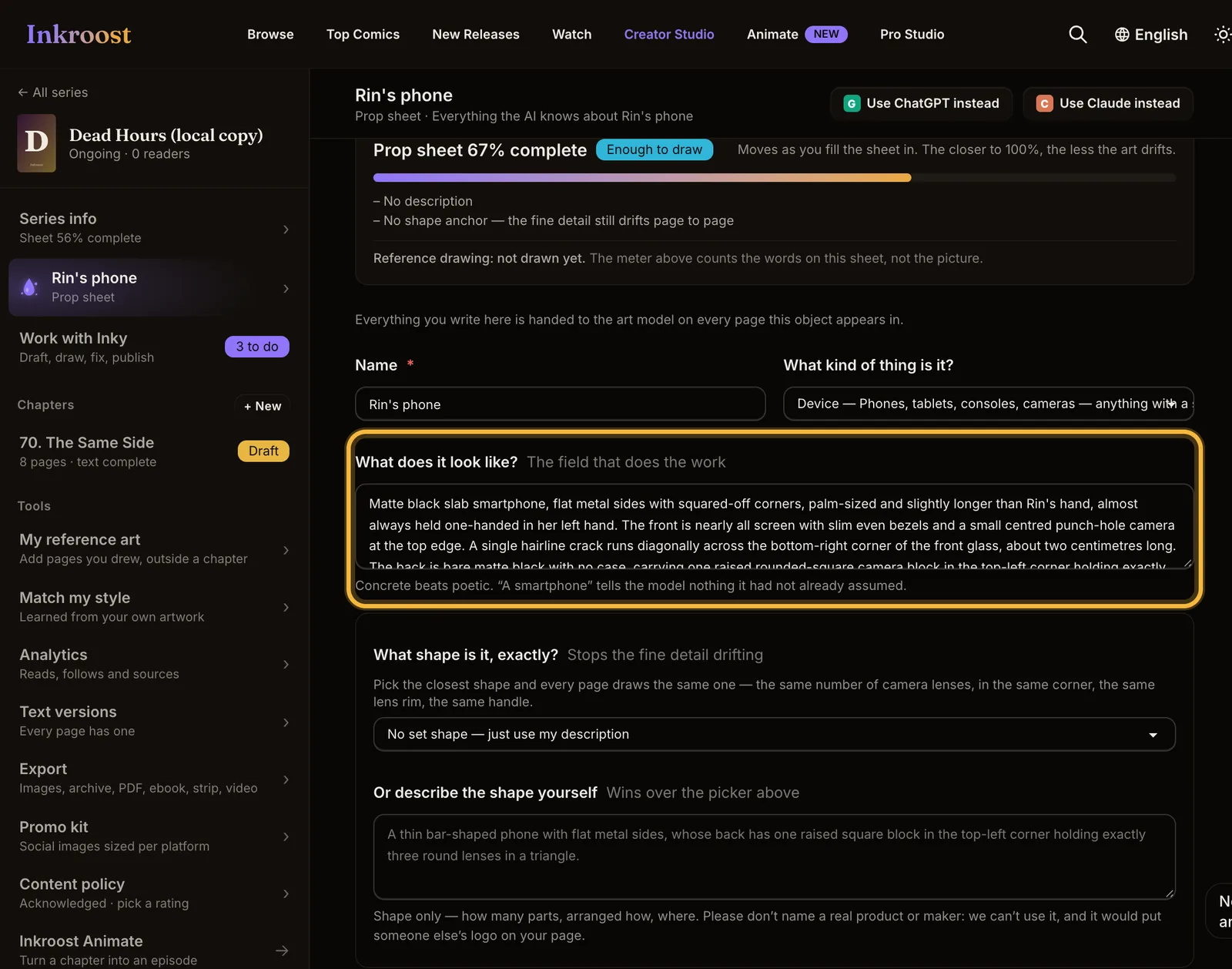The height and width of the screenshot is (969, 1232).
Task: Click the Name field containing Rin's phone
Action: pos(560,404)
